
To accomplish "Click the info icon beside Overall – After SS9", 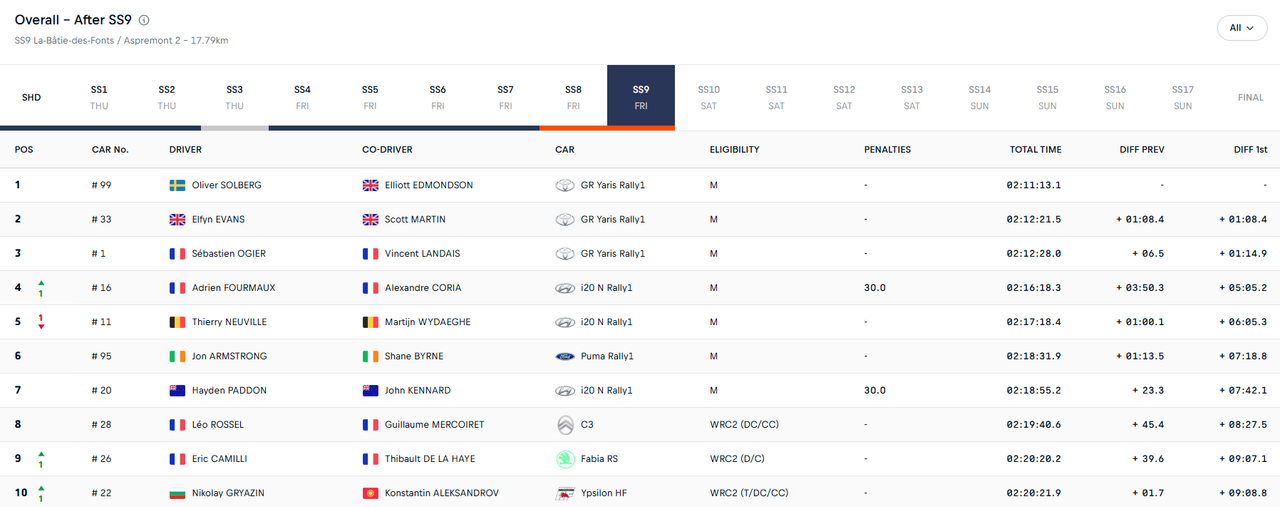I will [144, 20].
